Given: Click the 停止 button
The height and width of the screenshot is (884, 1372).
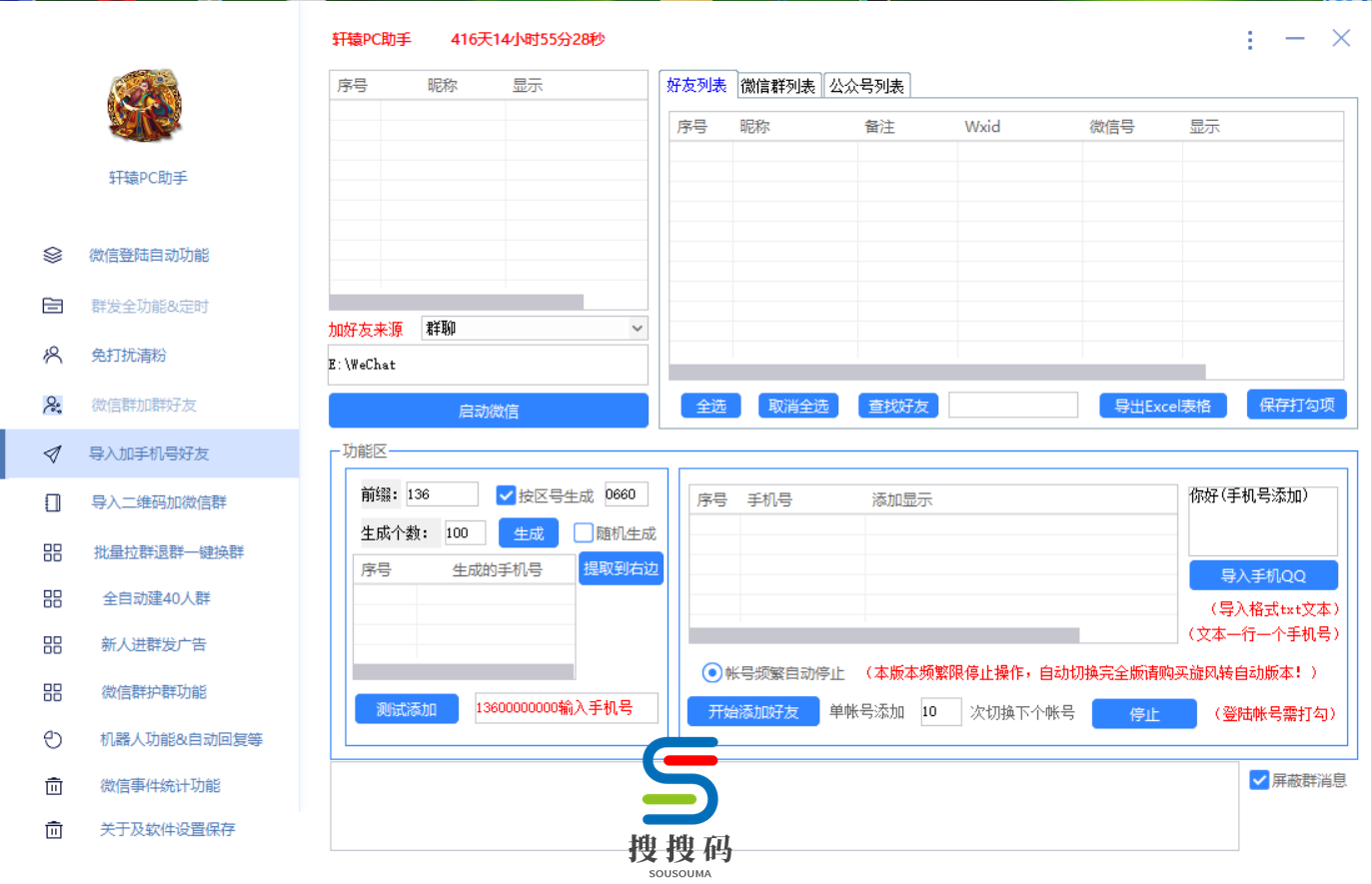Looking at the screenshot, I should (x=1144, y=714).
